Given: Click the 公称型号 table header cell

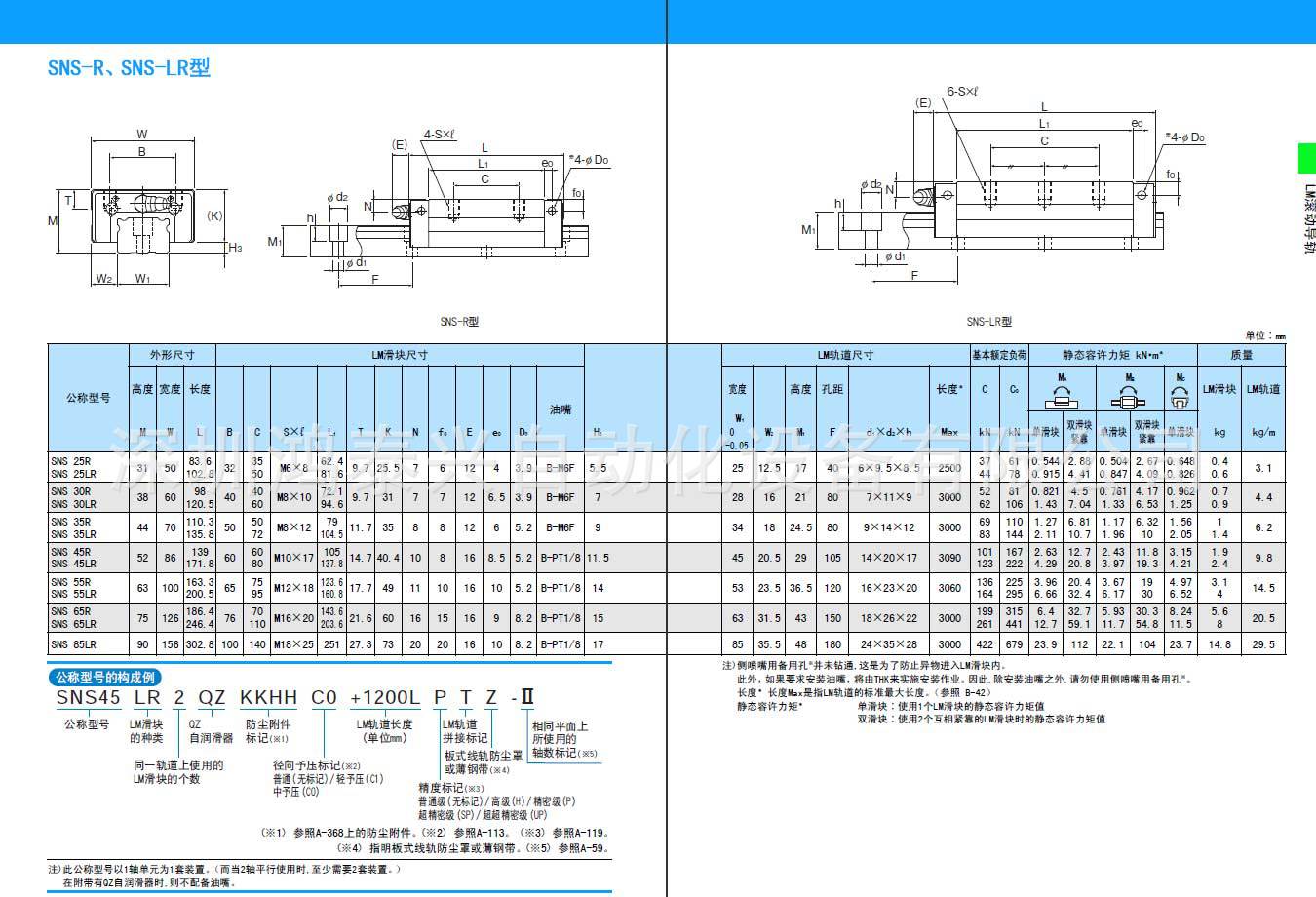Looking at the screenshot, I should tap(88, 398).
